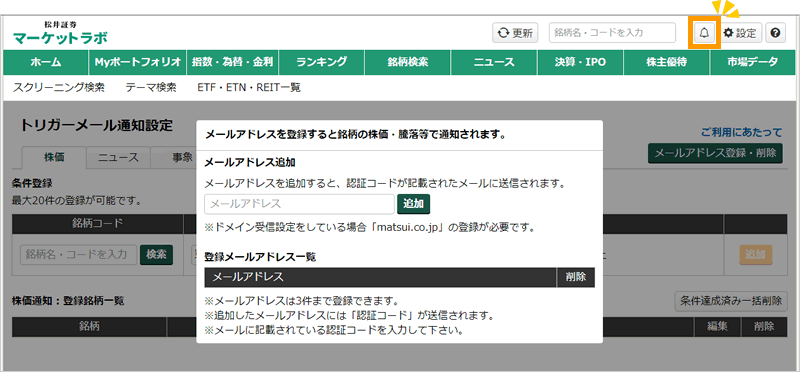Select the スクリーニング検索 submenu link

click(59, 88)
